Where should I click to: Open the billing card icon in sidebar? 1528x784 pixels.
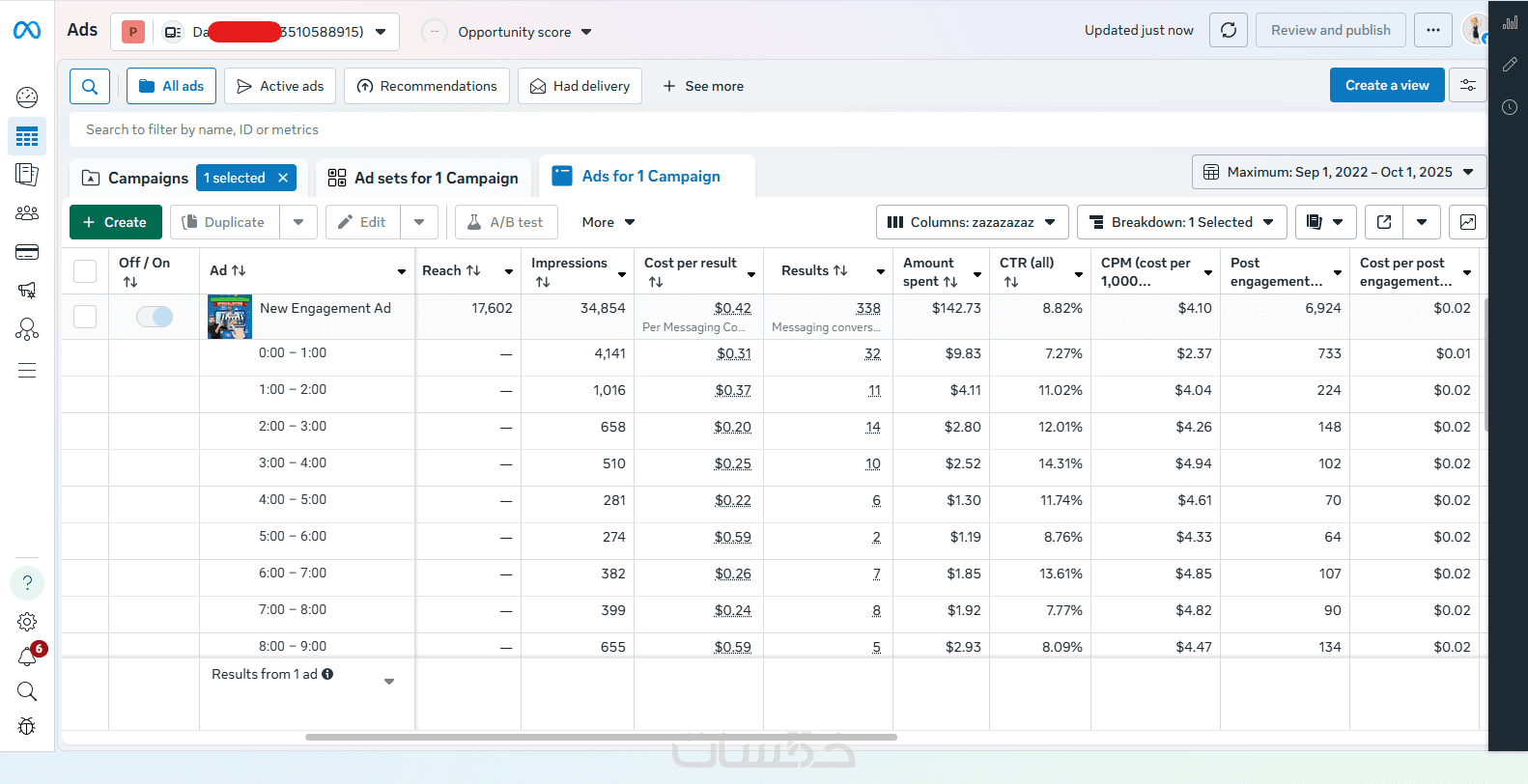27,252
